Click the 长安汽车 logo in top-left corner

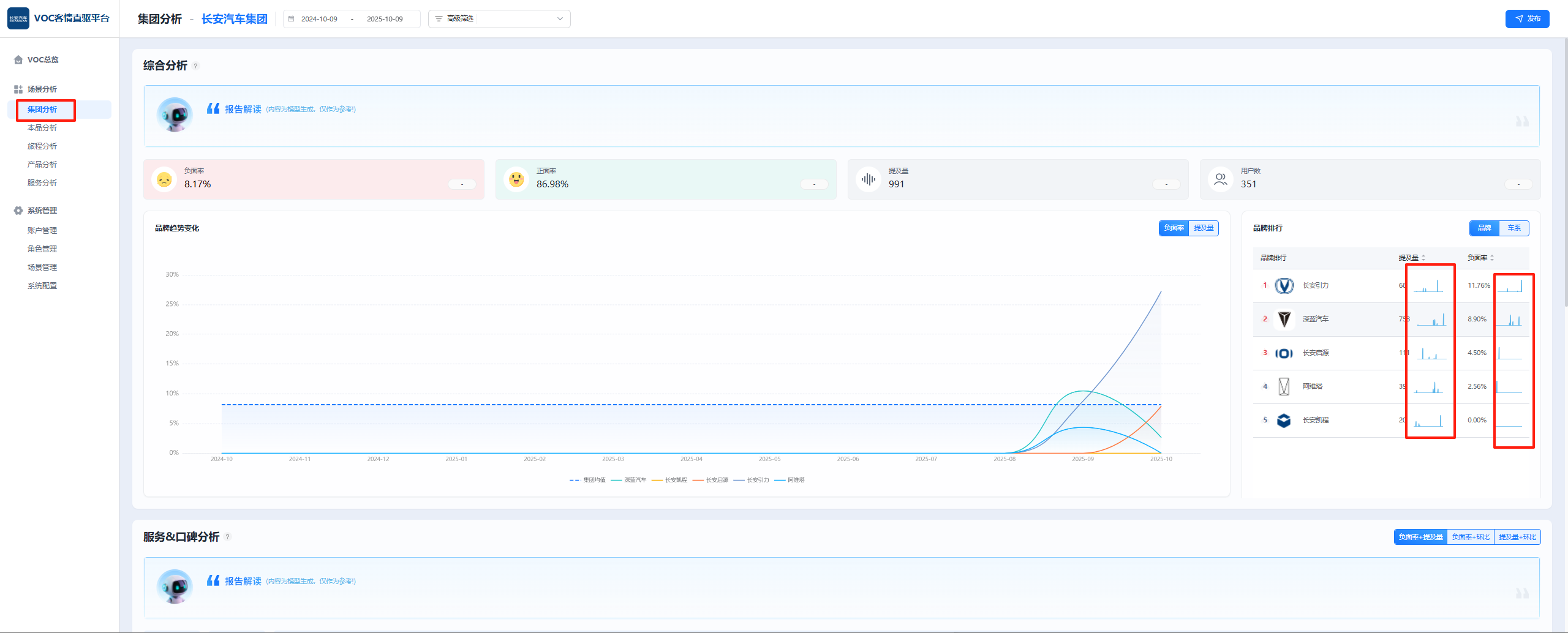point(18,18)
